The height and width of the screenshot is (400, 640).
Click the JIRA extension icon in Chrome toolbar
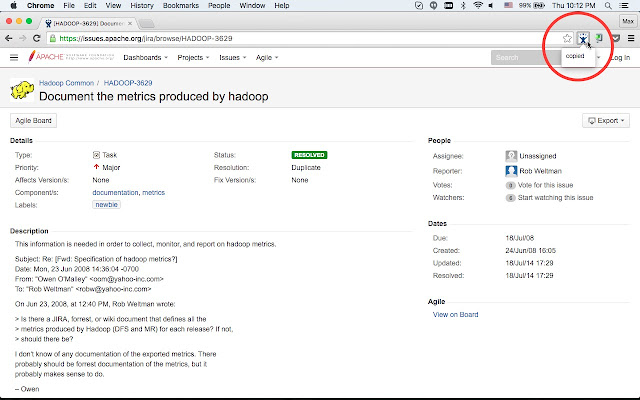[x=583, y=38]
